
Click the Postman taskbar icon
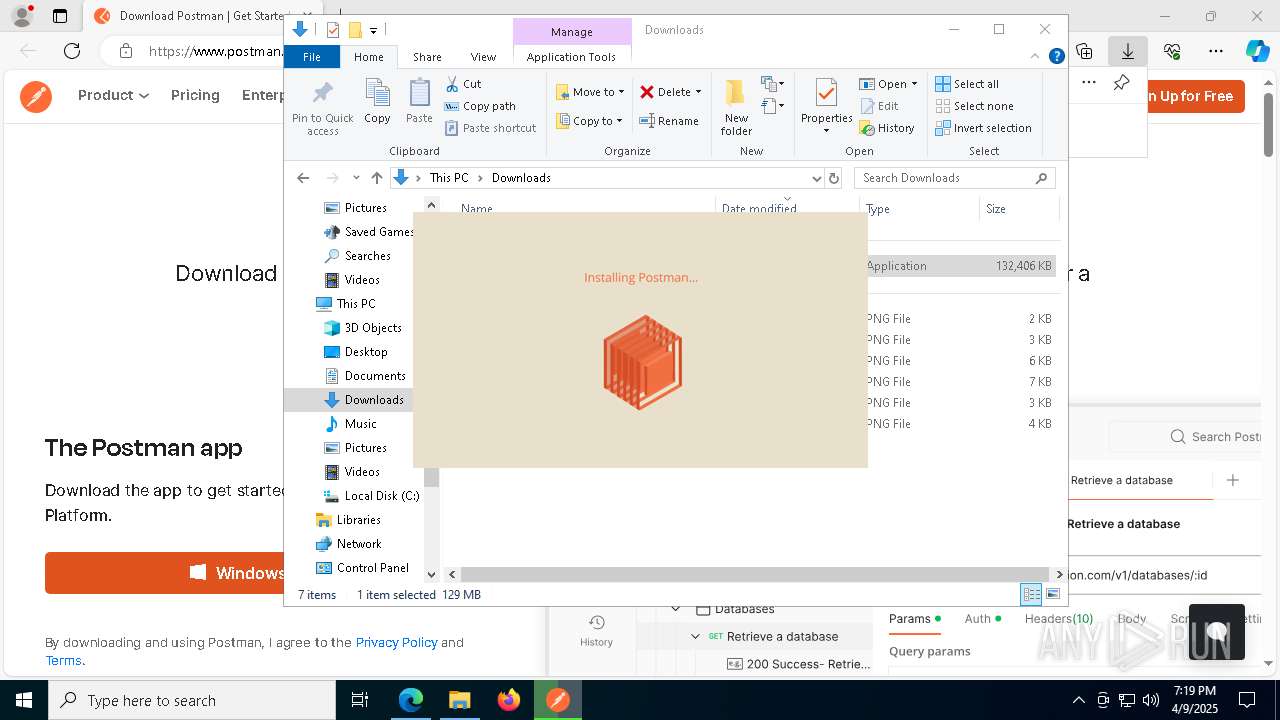(x=557, y=700)
